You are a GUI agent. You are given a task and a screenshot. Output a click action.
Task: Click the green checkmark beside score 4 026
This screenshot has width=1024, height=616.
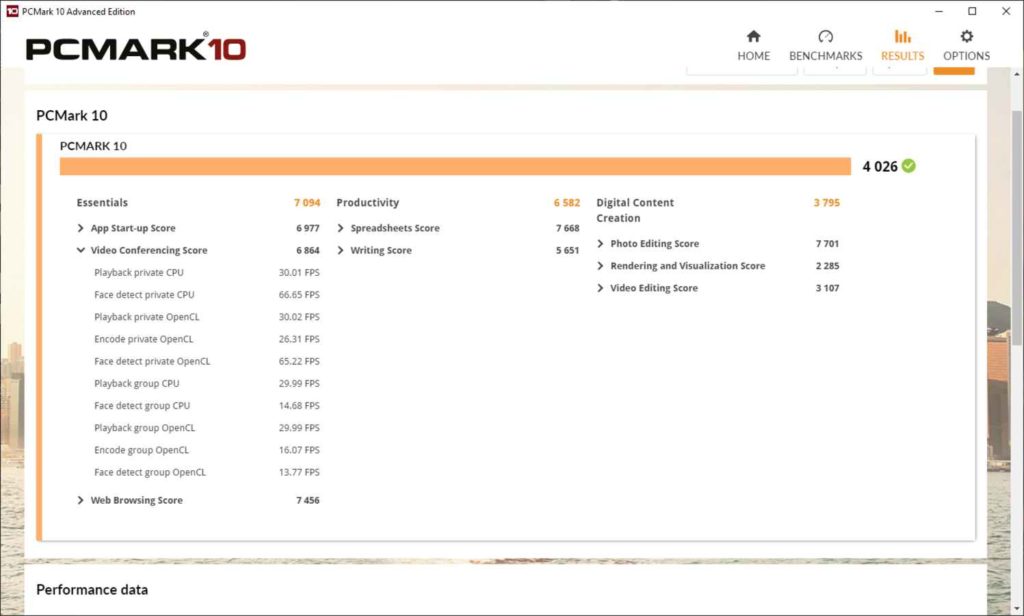point(908,166)
